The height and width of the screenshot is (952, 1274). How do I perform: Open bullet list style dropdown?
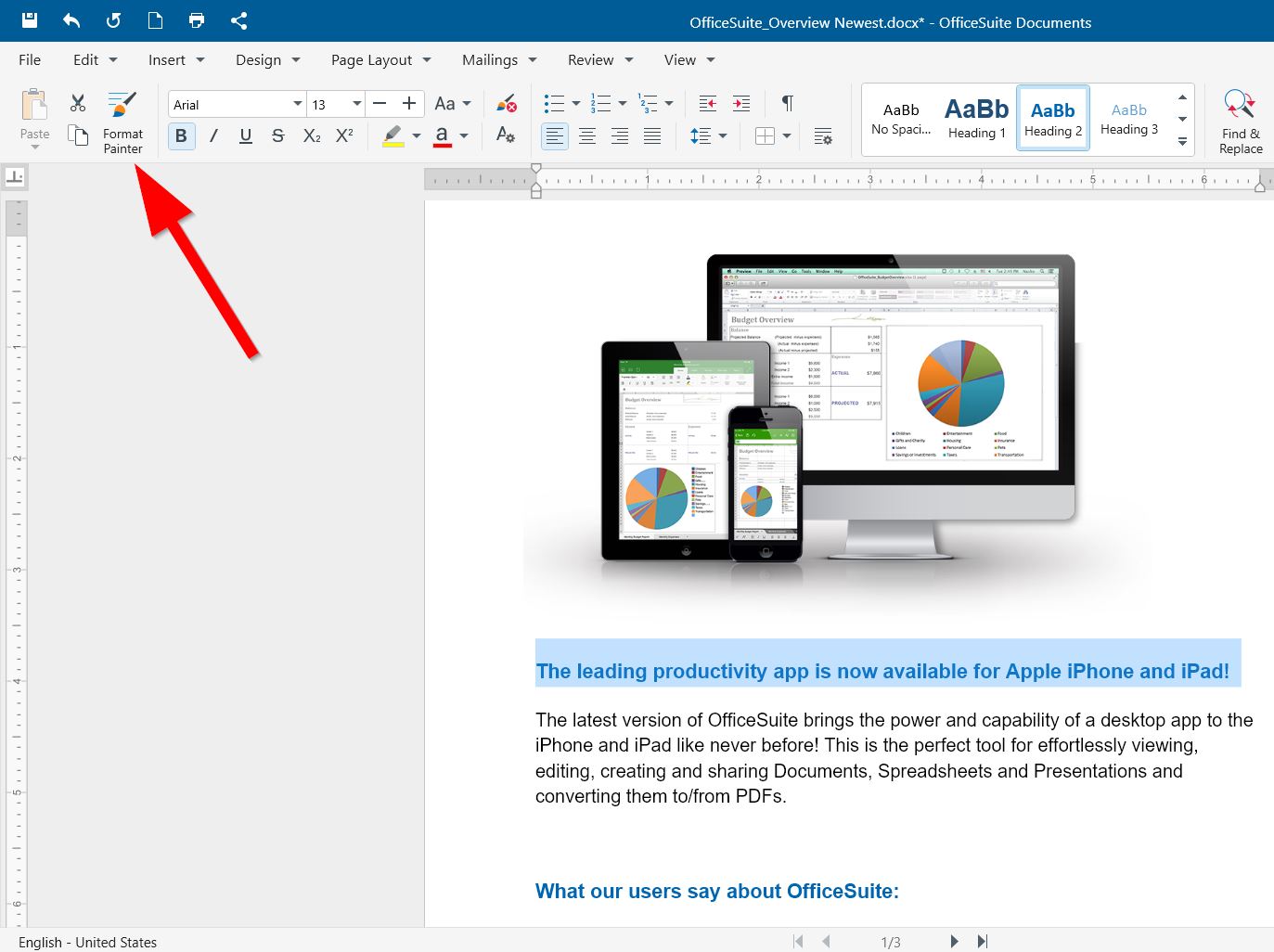point(575,103)
